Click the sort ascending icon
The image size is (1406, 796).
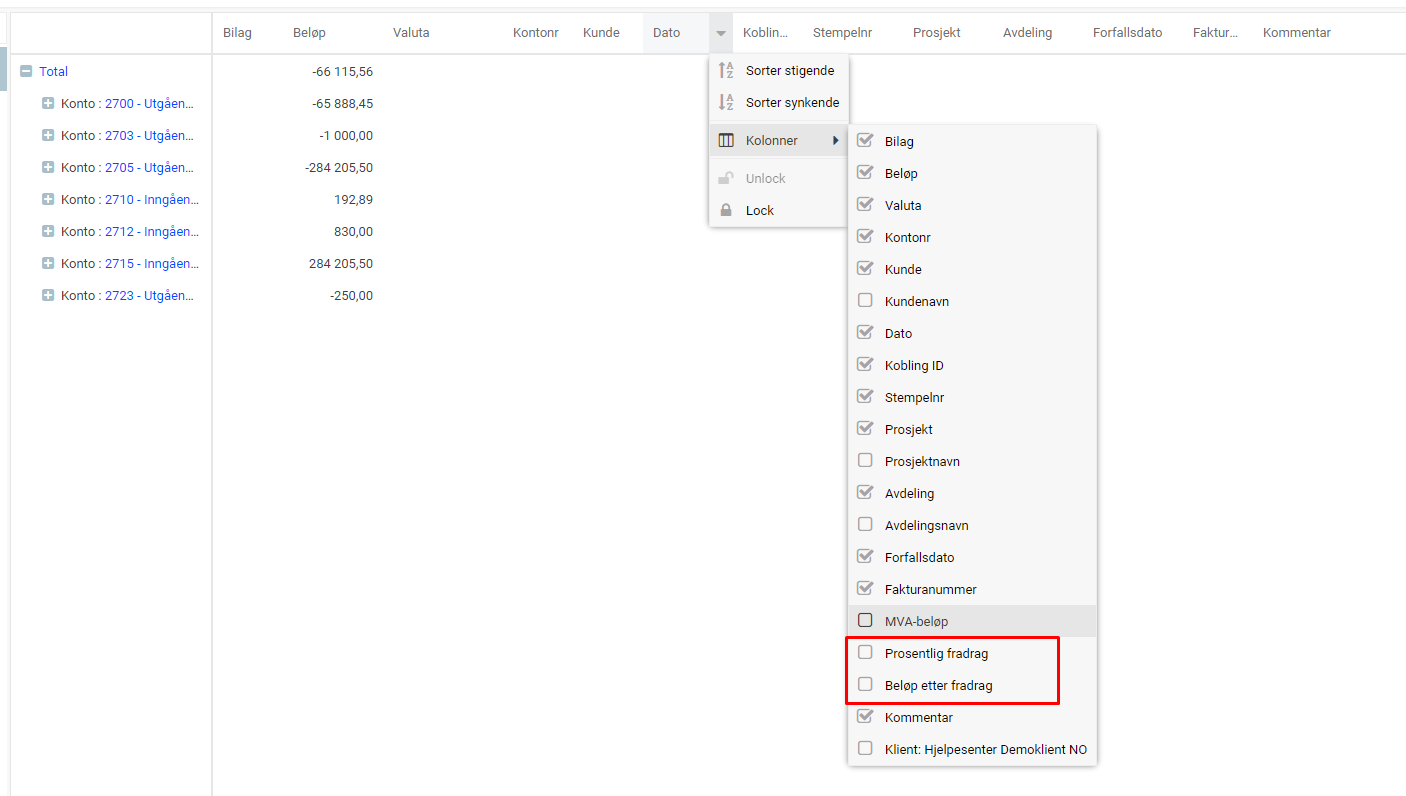pos(727,71)
